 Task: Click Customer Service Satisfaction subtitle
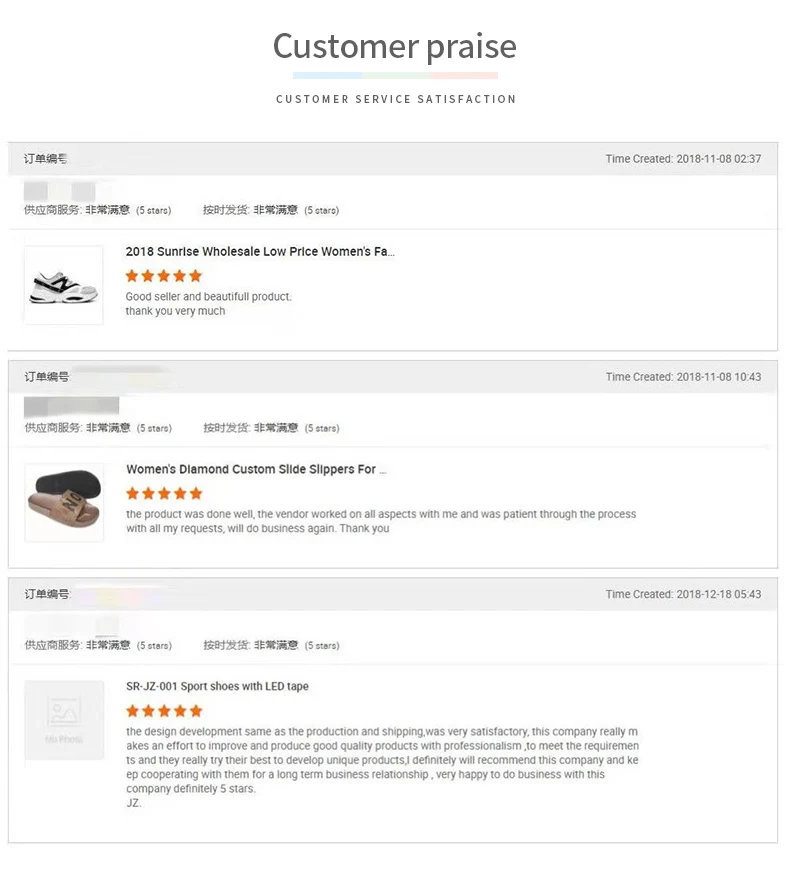396,99
